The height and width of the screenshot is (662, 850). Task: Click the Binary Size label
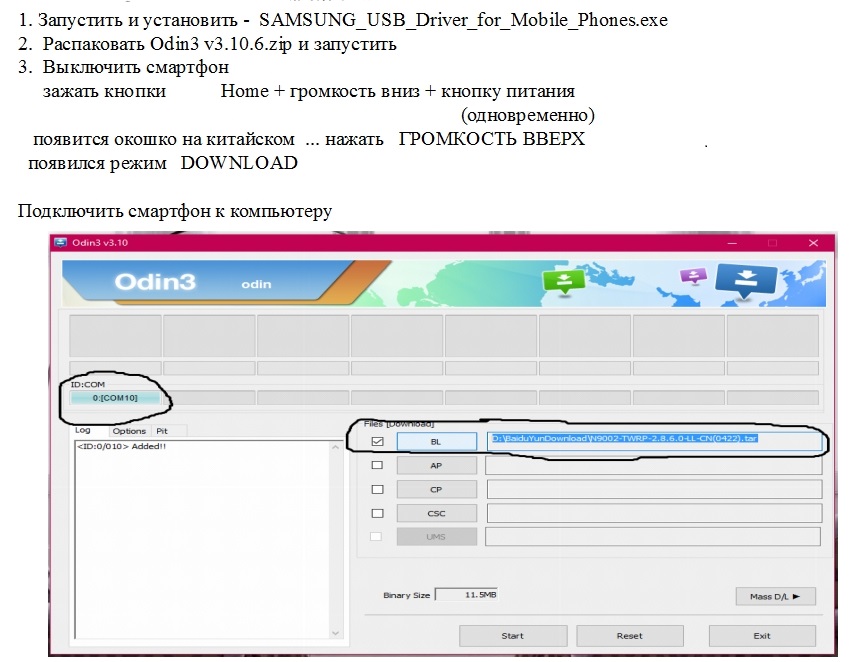pyautogui.click(x=407, y=595)
